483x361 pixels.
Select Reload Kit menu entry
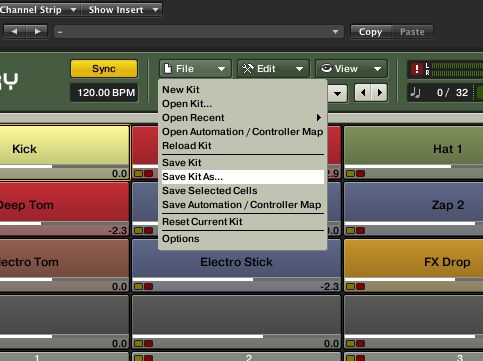tap(242, 146)
